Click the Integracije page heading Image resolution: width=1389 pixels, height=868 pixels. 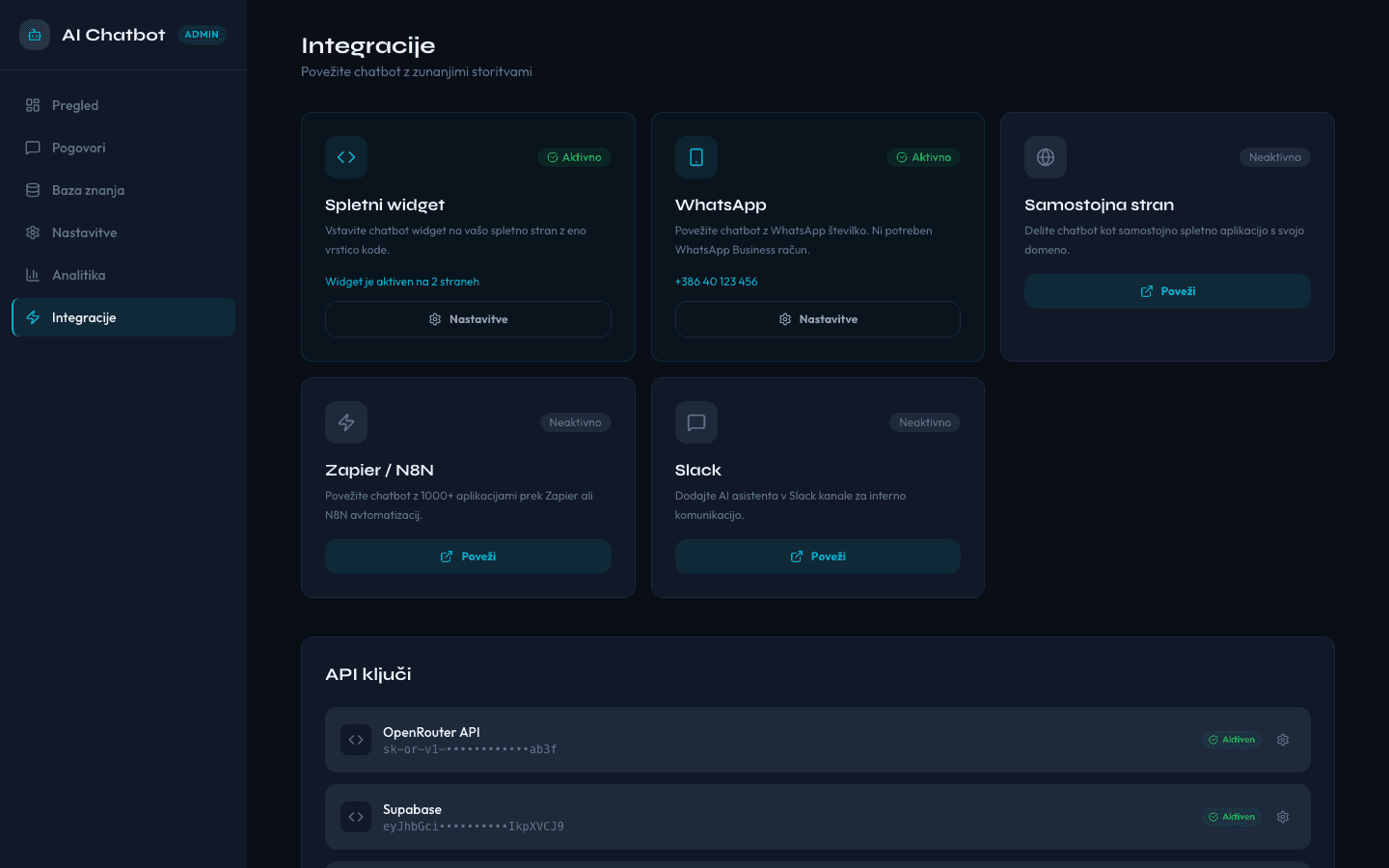click(x=368, y=46)
